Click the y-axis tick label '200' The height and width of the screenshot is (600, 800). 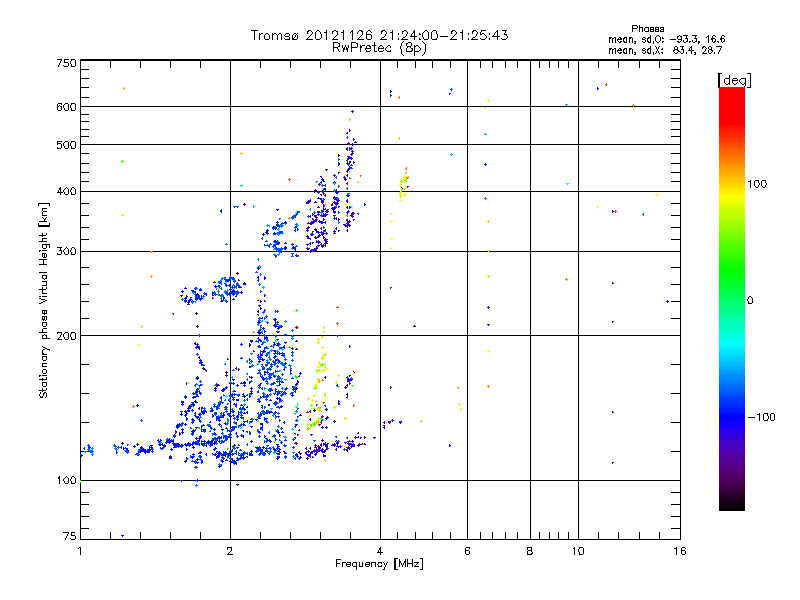pyautogui.click(x=66, y=336)
